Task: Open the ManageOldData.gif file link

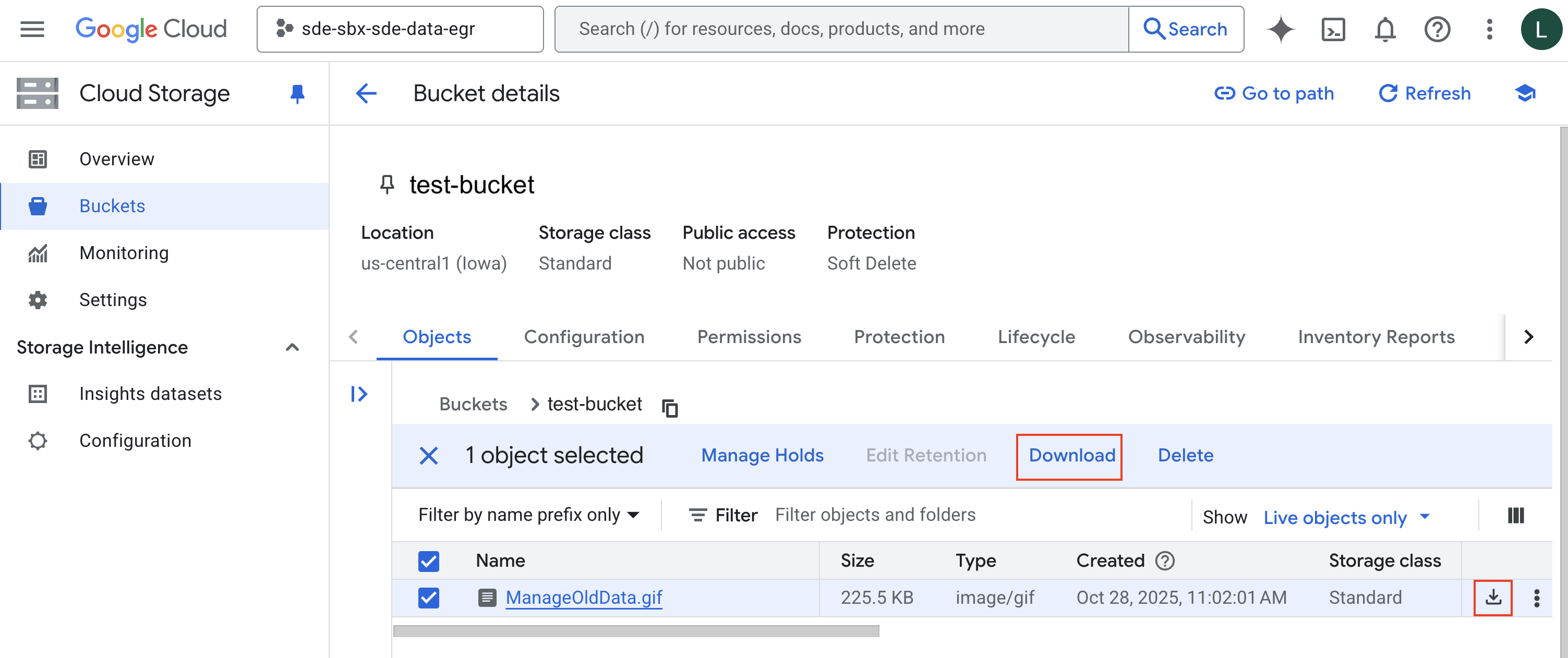Action: coord(583,598)
